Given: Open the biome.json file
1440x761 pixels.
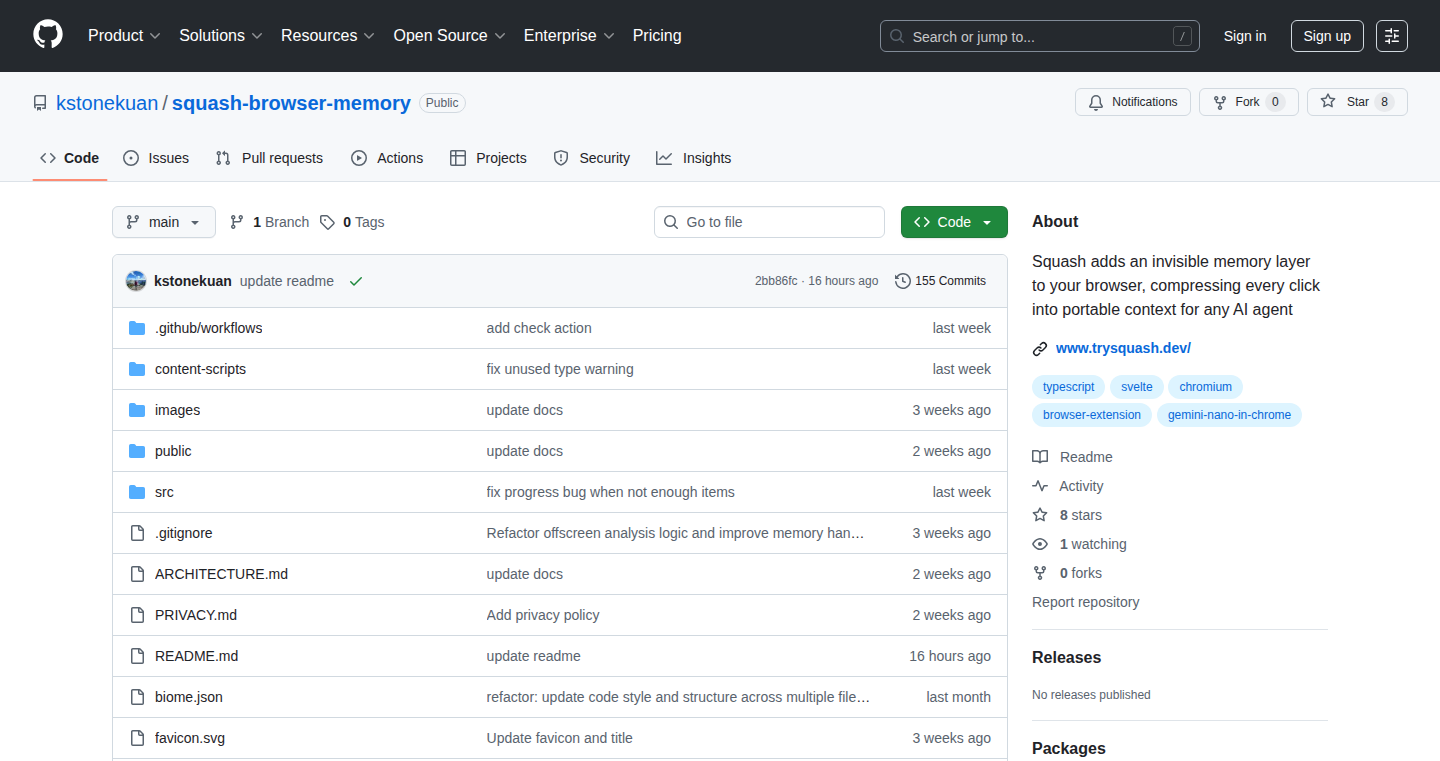Looking at the screenshot, I should (189, 697).
